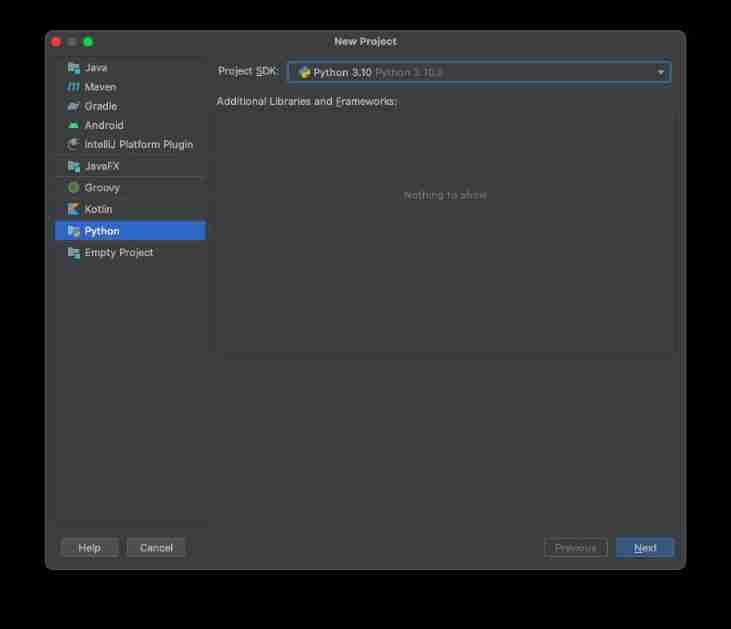Click the Empty Project icon
Screen dimensions: 731x629
click(x=74, y=253)
